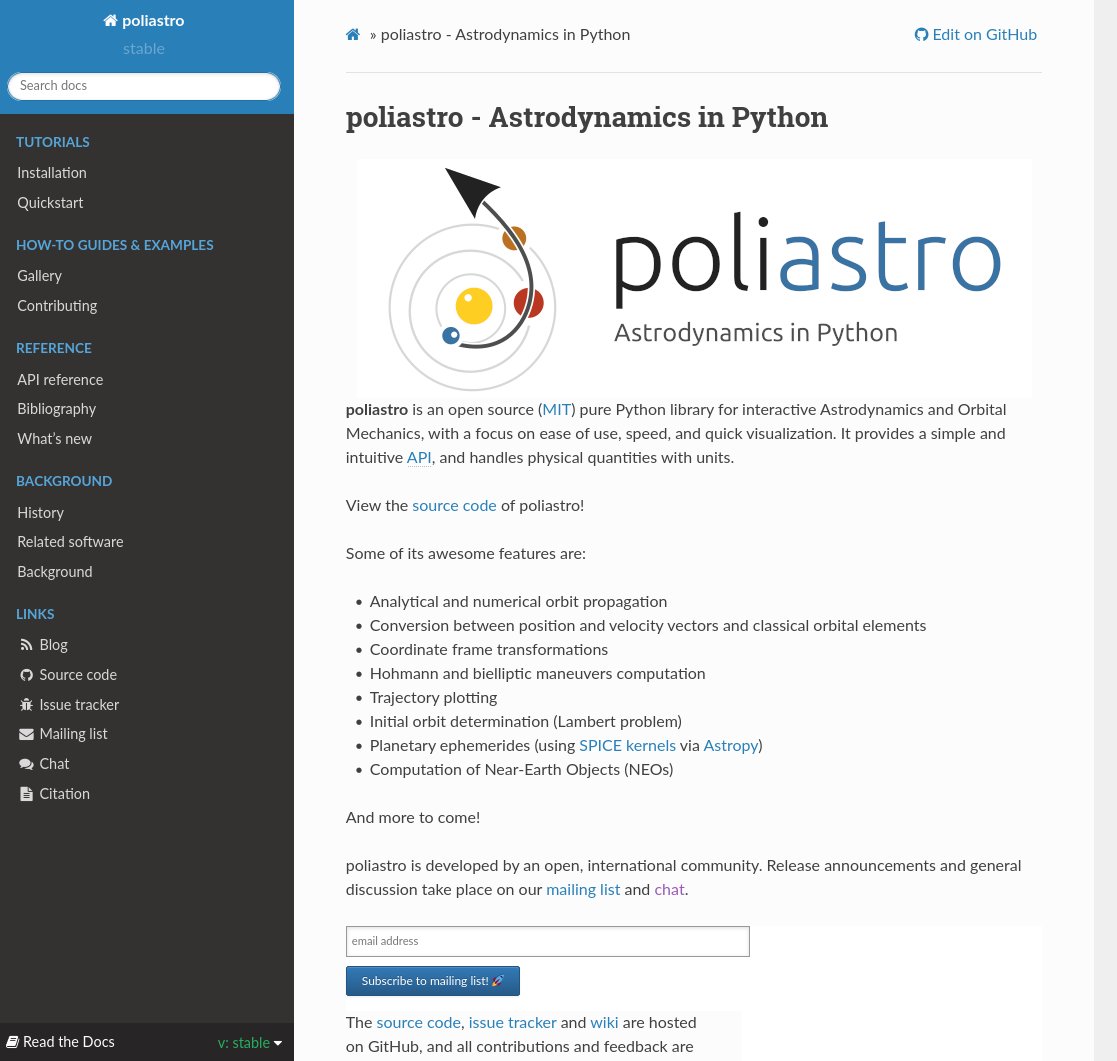Open the issue tracker link in bottom paragraph
The image size is (1117, 1061).
pyautogui.click(x=512, y=1023)
